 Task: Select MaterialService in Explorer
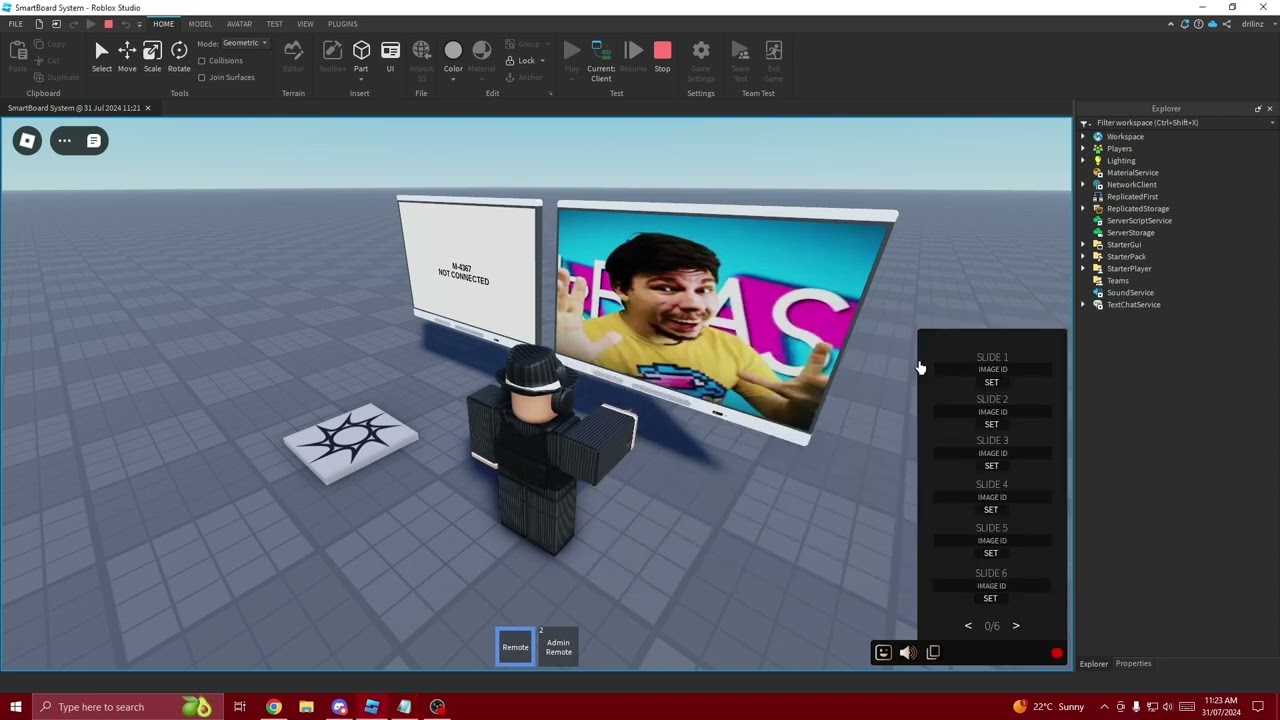[x=1132, y=173]
